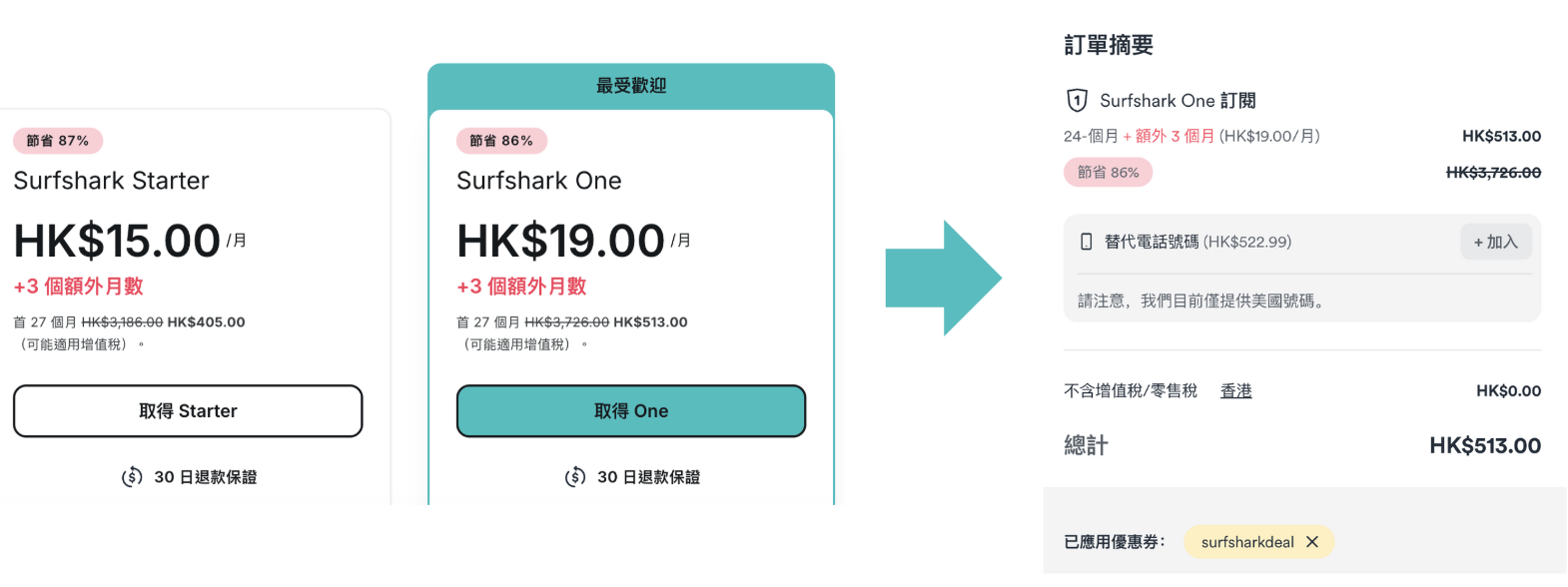Click the 節省 87% badge on Starter
The height and width of the screenshot is (587, 1568).
58,141
